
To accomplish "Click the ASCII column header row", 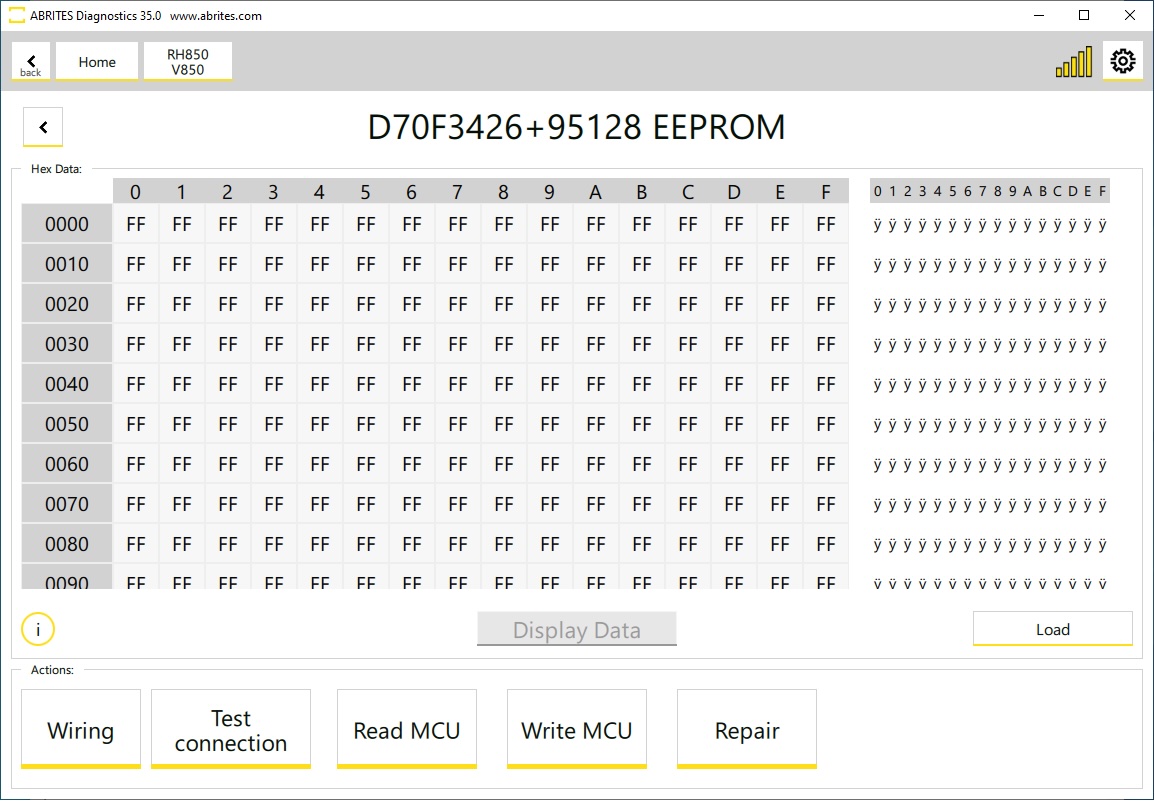I will click(989, 191).
